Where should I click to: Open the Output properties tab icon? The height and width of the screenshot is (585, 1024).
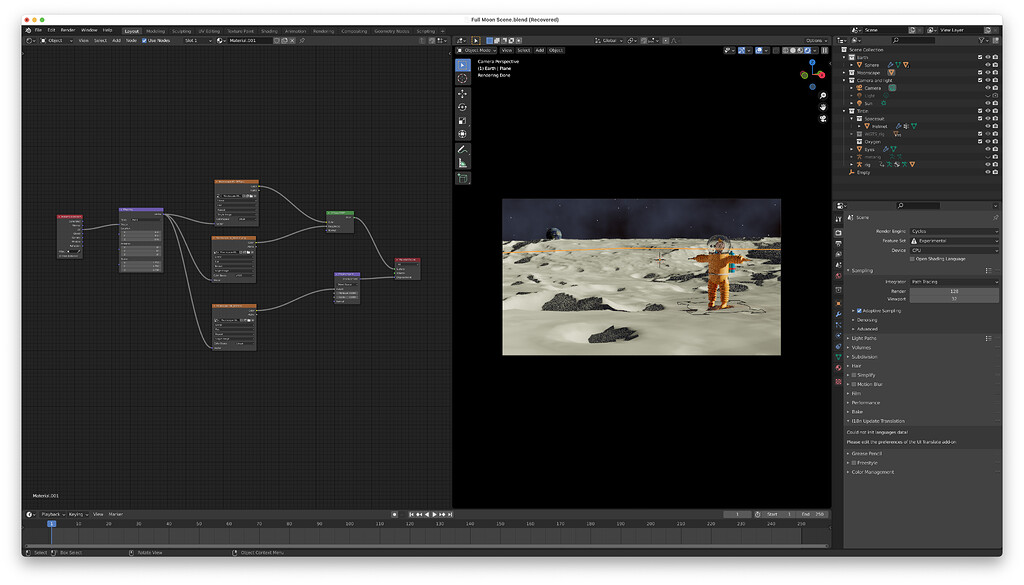pos(839,244)
